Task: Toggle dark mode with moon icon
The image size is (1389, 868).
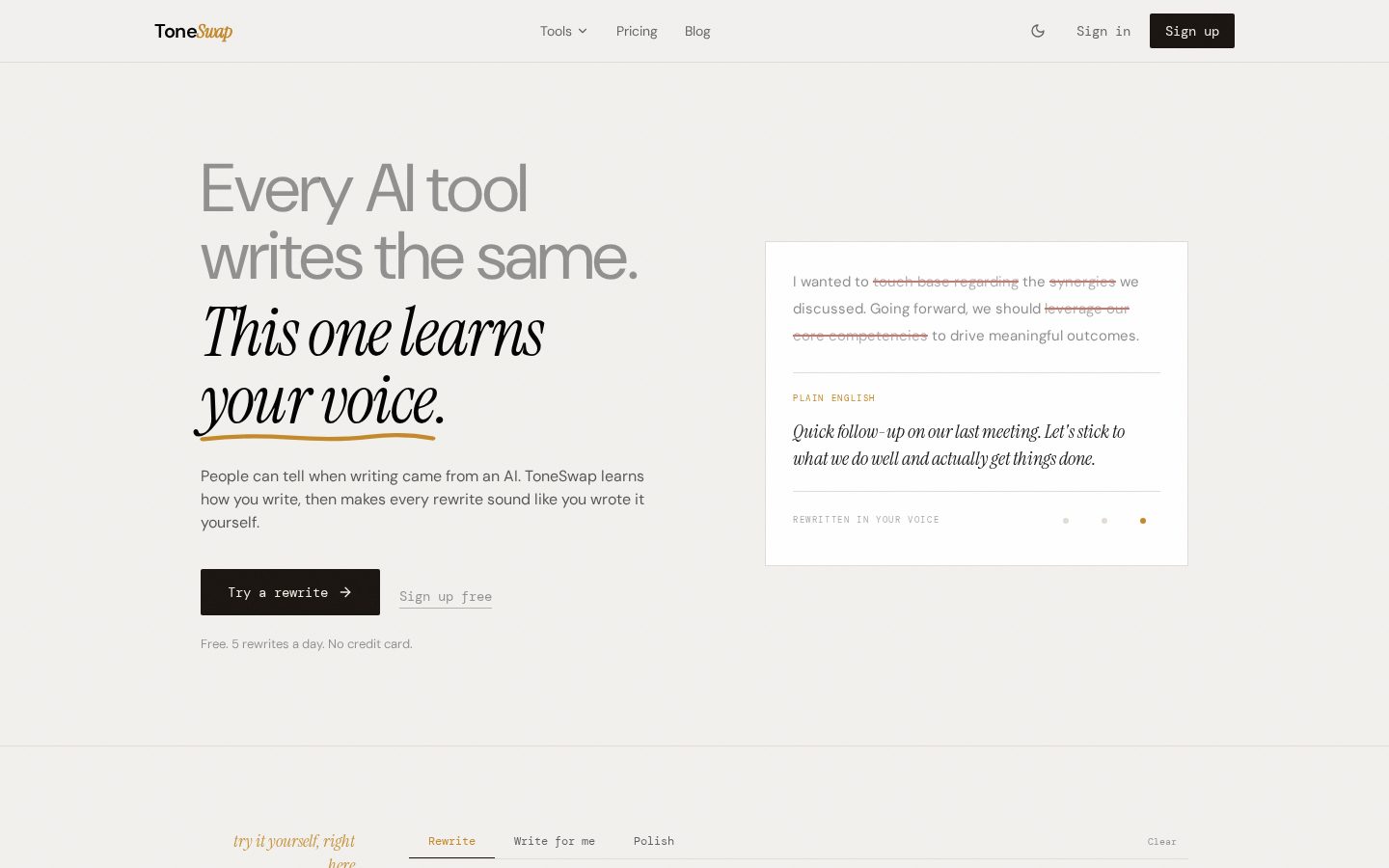Action: (1038, 31)
